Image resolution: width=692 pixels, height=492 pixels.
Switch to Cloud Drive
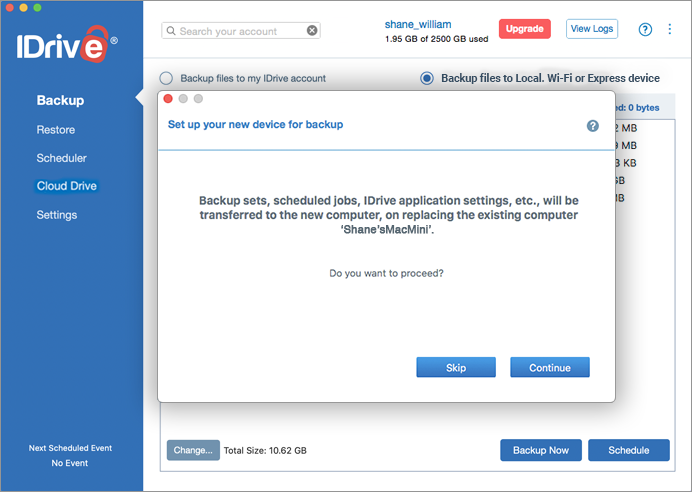point(67,186)
